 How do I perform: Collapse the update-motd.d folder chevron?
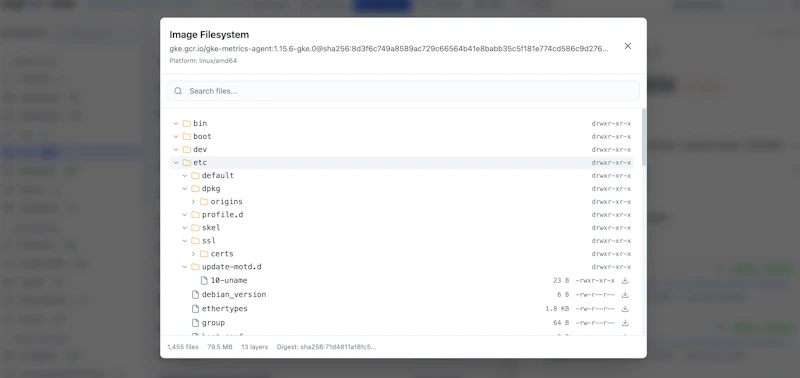click(185, 267)
